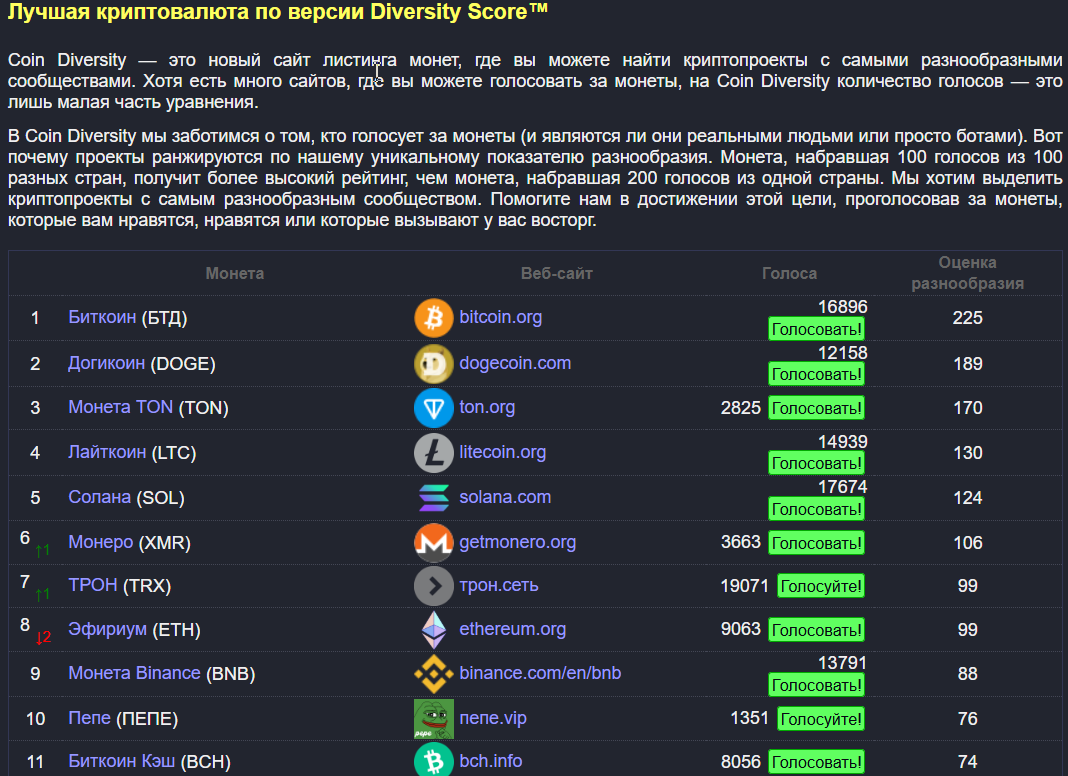Image resolution: width=1068 pixels, height=776 pixels.
Task: Click the Pepe frog thumbnail
Action: point(434,719)
